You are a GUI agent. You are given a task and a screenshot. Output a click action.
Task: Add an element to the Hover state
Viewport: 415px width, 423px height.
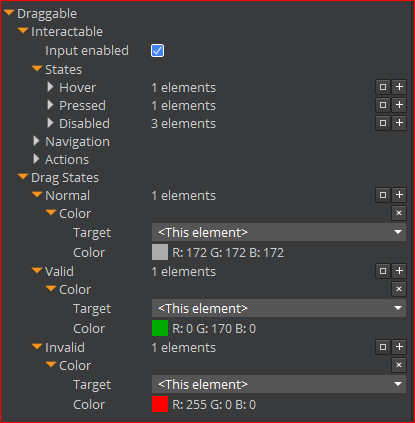pyautogui.click(x=399, y=87)
